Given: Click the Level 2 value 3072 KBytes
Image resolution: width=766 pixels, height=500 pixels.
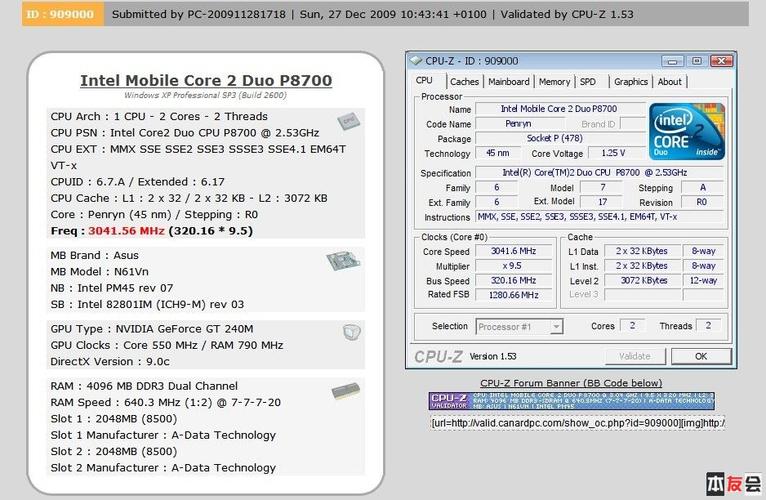Looking at the screenshot, I should coord(641,281).
